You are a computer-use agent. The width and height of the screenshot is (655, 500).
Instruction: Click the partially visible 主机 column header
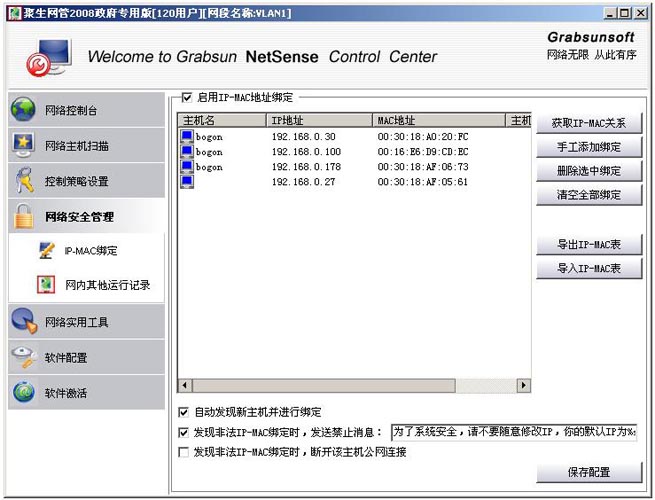click(518, 120)
